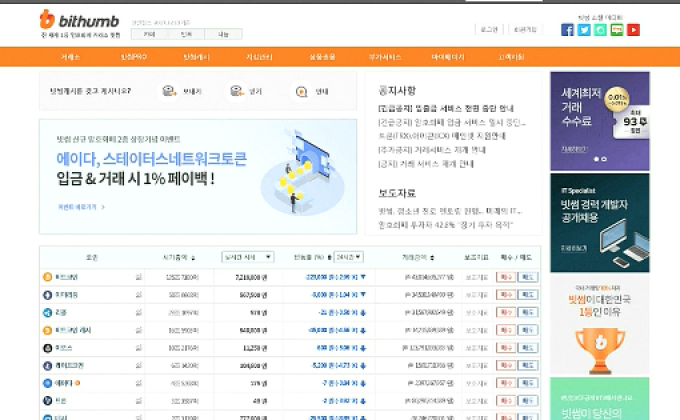
Task: Click the Ripple coin icon
Action: [x=48, y=312]
